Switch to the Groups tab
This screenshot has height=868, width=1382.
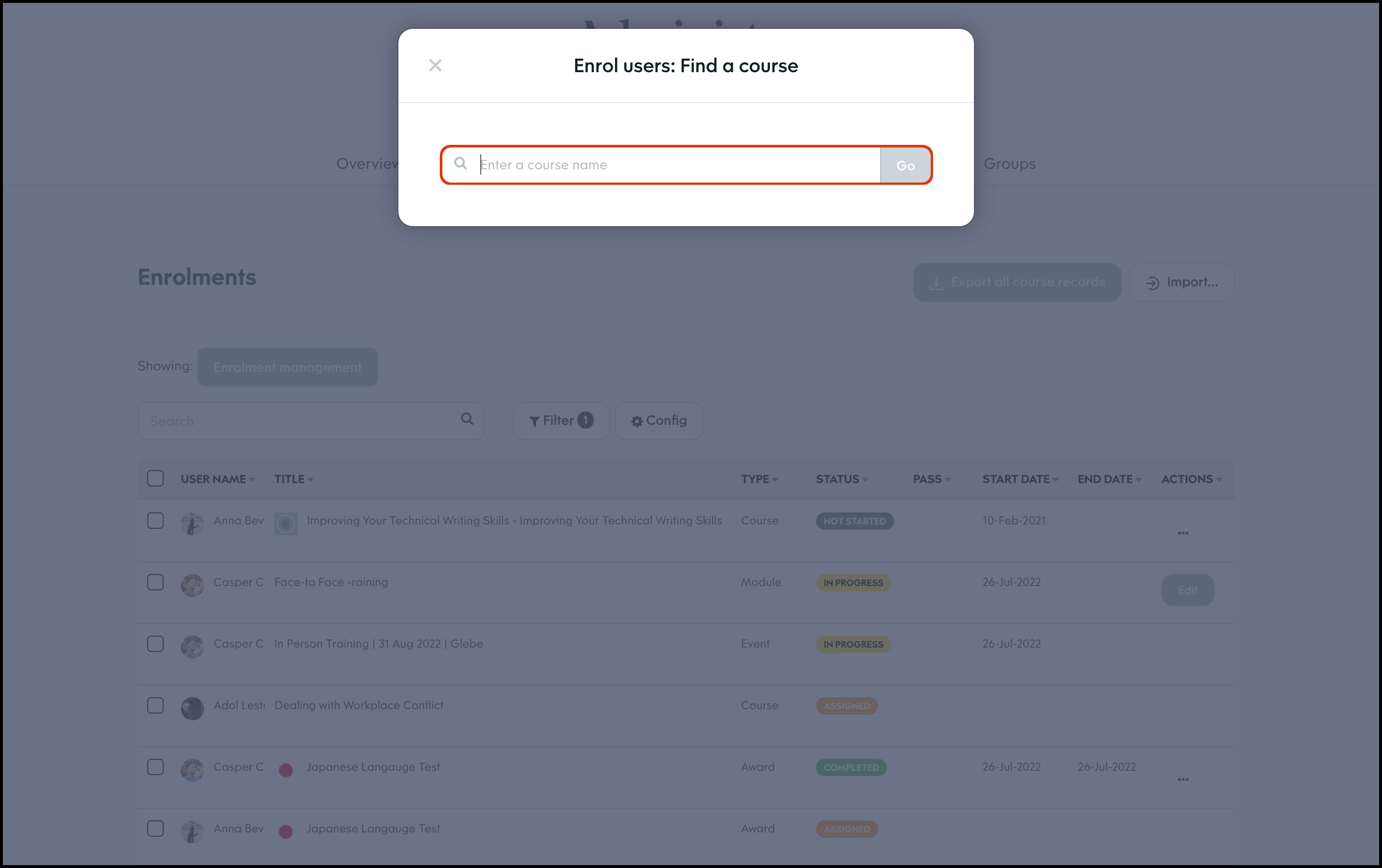click(1010, 164)
